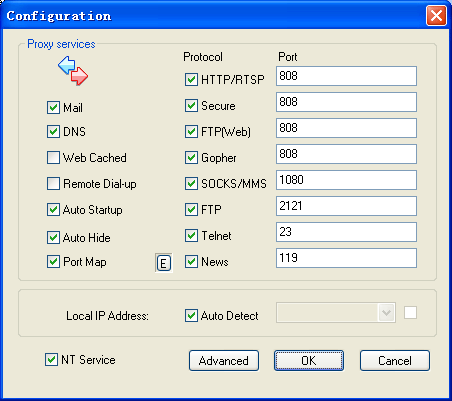Disable the SOCKS/MMS protocol checkbox
The height and width of the screenshot is (401, 452).
tap(191, 183)
